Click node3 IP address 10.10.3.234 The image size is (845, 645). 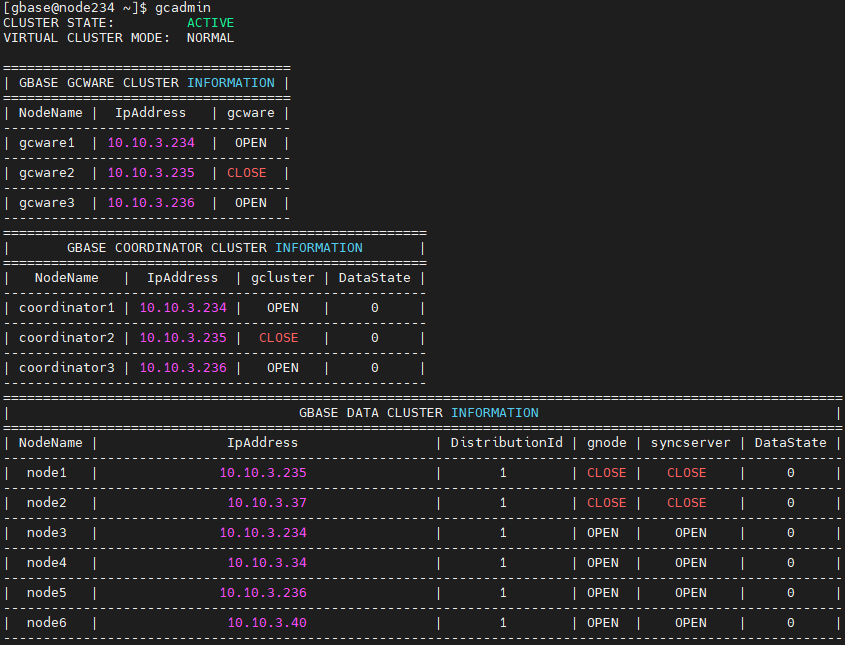(x=263, y=533)
